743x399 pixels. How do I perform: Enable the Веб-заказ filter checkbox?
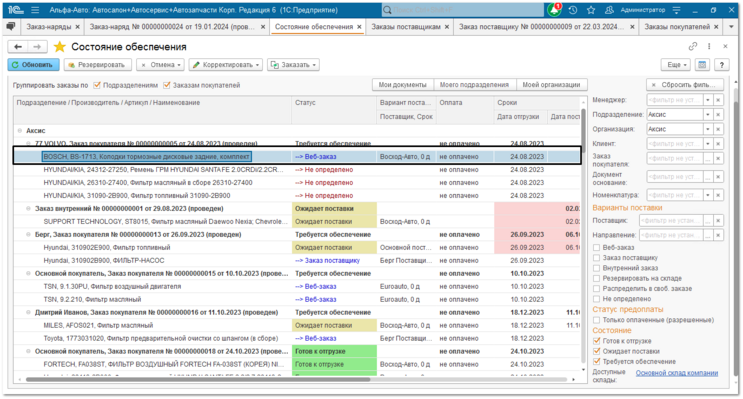[x=597, y=247]
